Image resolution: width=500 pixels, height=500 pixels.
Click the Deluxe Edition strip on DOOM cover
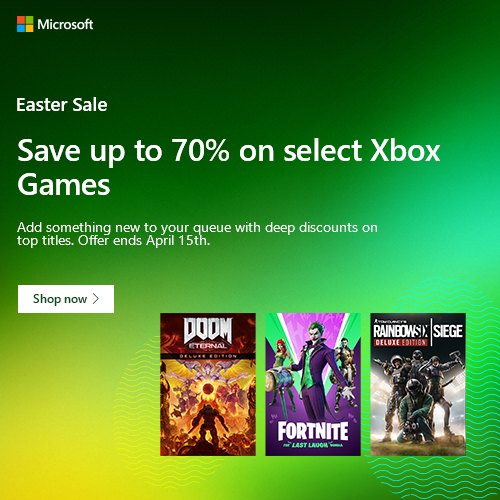[x=208, y=356]
